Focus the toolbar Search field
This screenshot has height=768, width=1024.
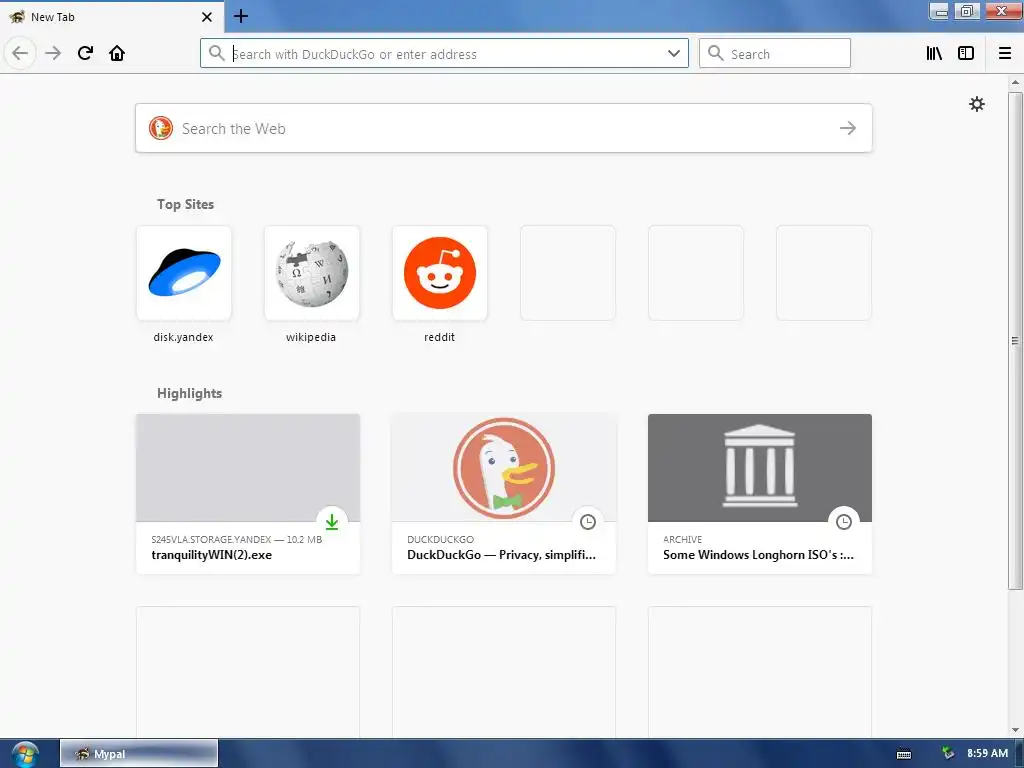pyautogui.click(x=775, y=54)
